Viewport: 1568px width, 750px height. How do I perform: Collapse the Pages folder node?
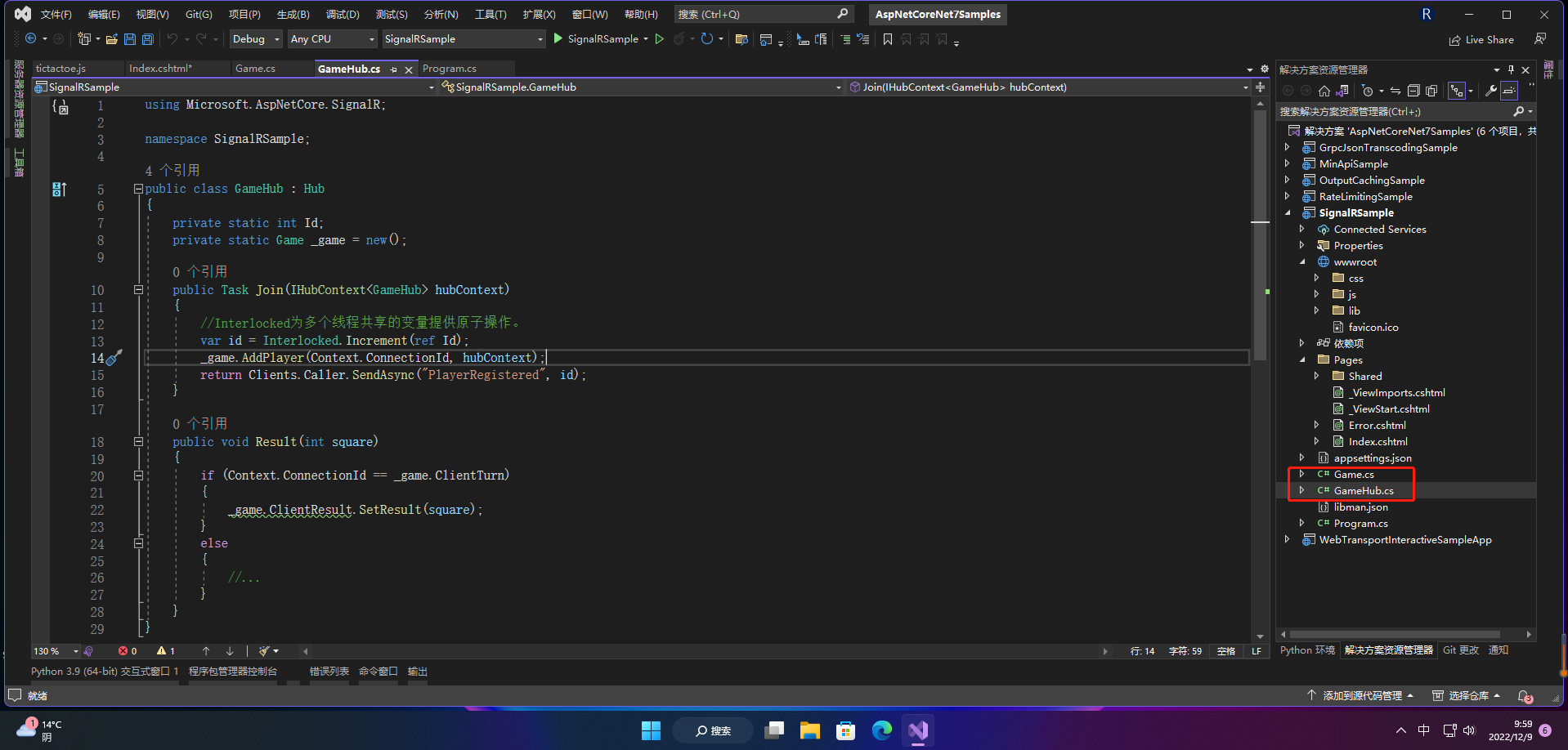(x=1302, y=360)
